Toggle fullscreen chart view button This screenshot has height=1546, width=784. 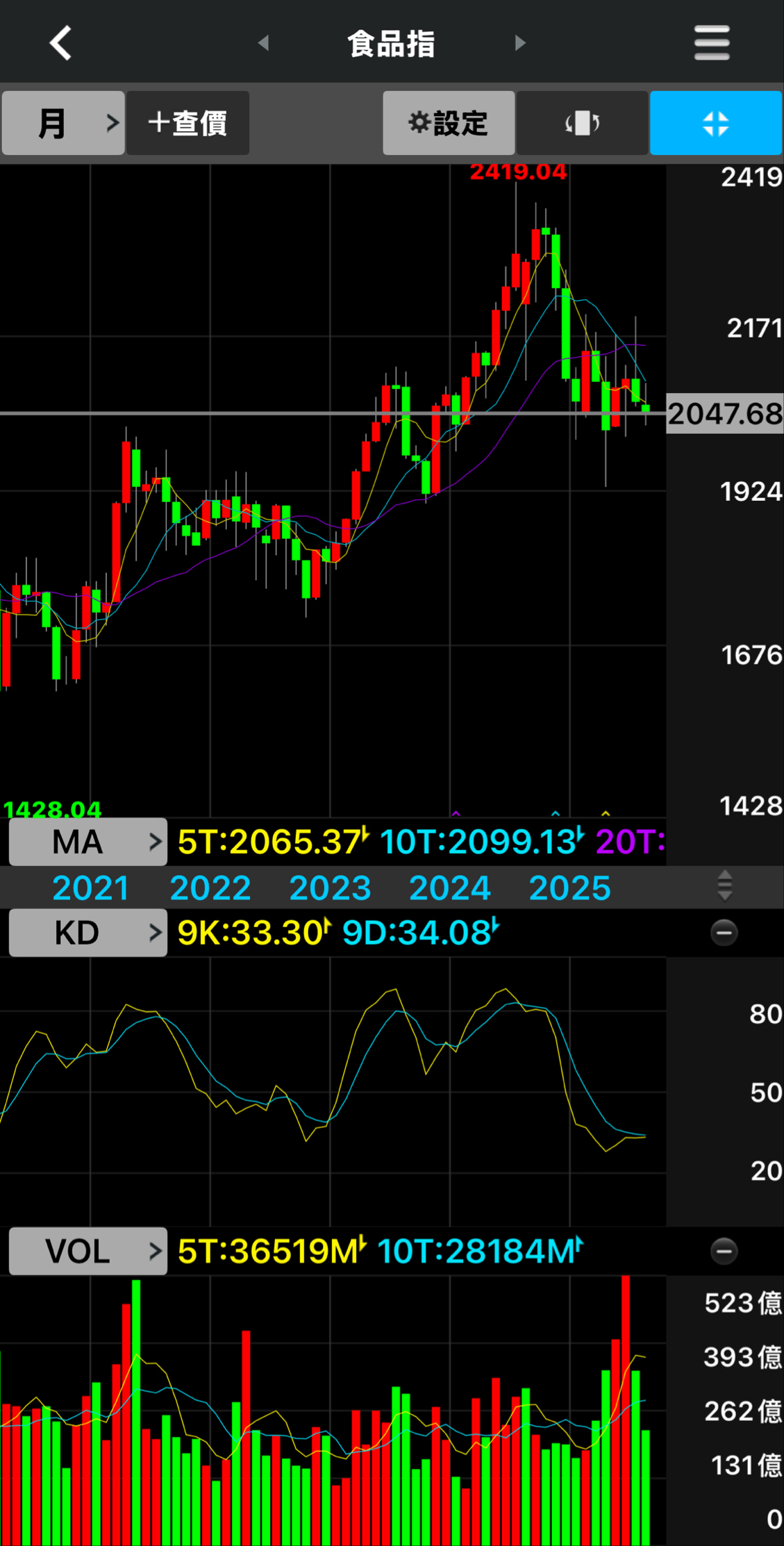[716, 123]
